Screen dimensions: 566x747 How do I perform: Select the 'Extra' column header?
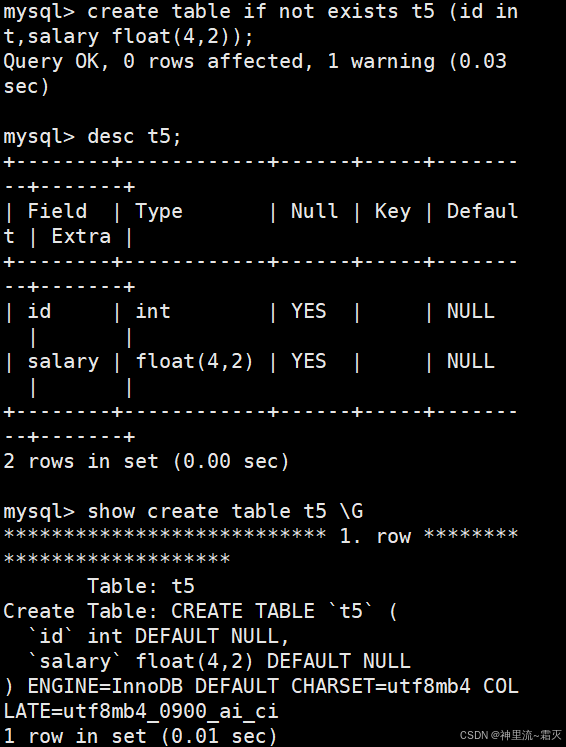coord(81,236)
